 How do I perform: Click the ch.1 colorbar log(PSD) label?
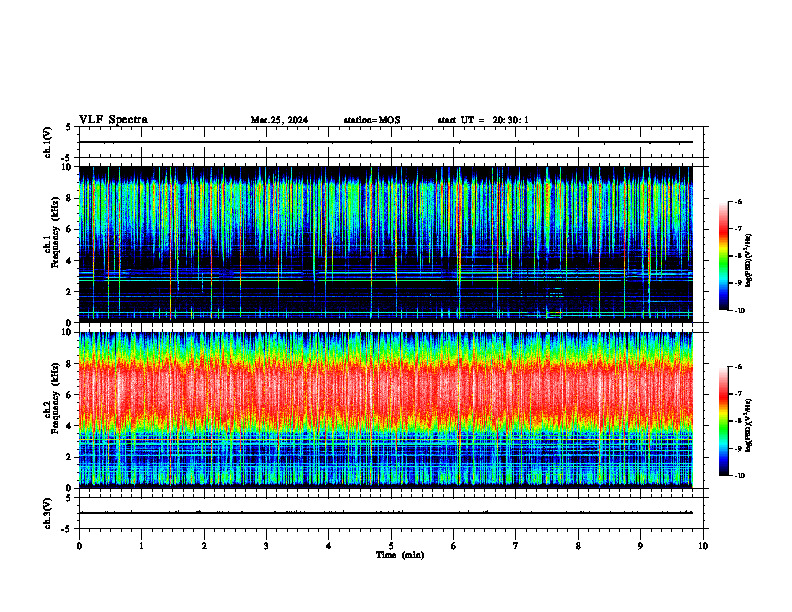[749, 261]
